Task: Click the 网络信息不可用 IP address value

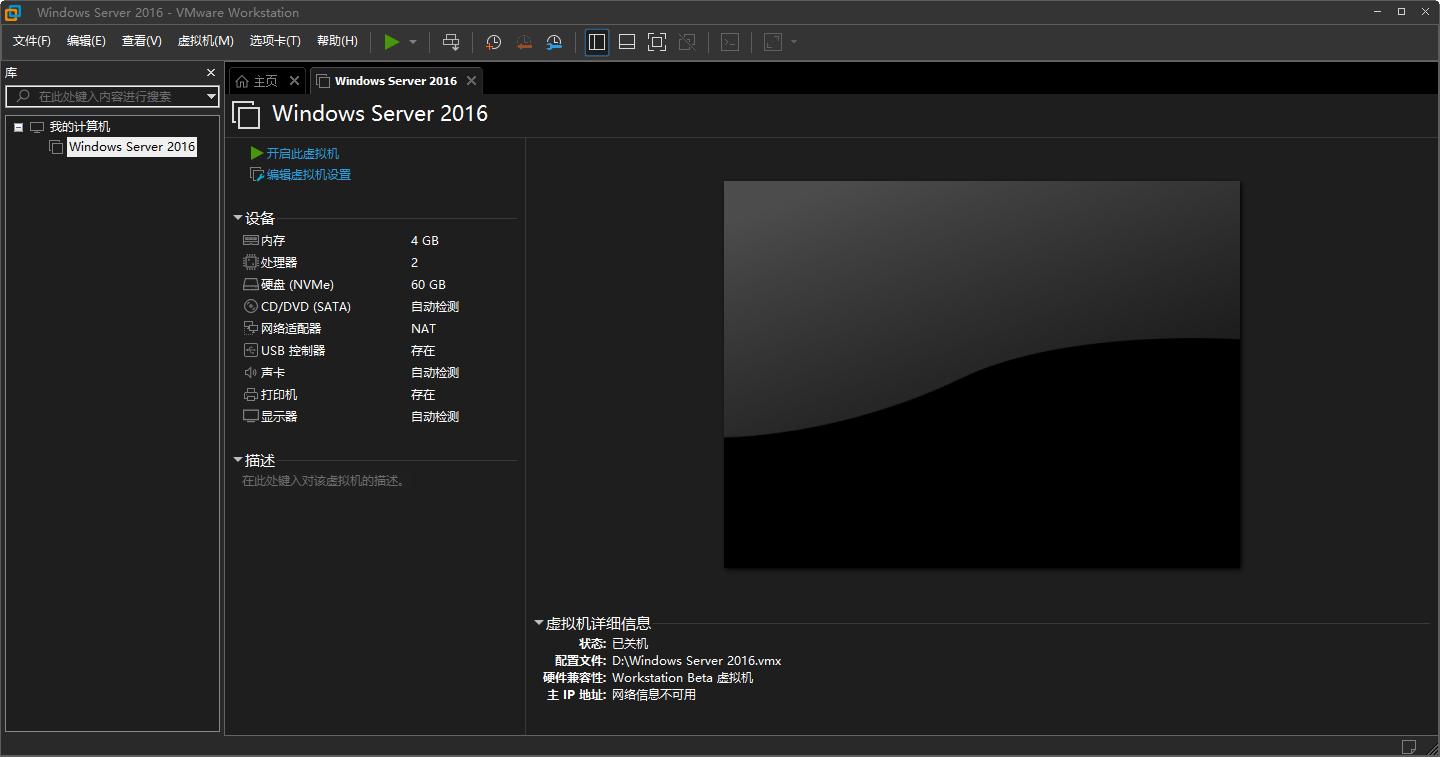Action: 654,695
